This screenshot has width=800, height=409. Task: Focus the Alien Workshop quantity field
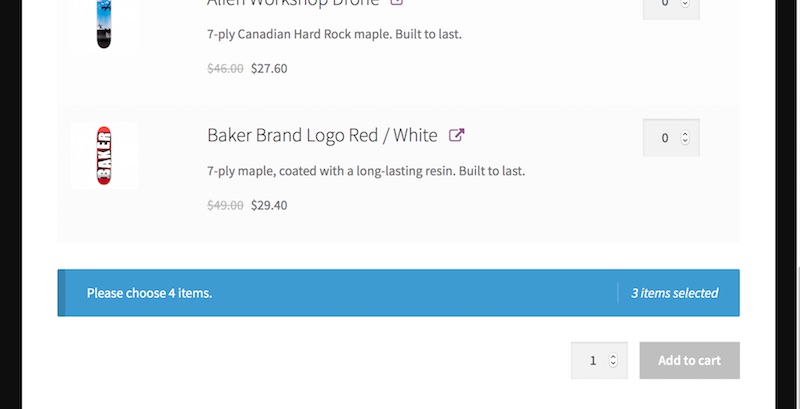[x=665, y=4]
